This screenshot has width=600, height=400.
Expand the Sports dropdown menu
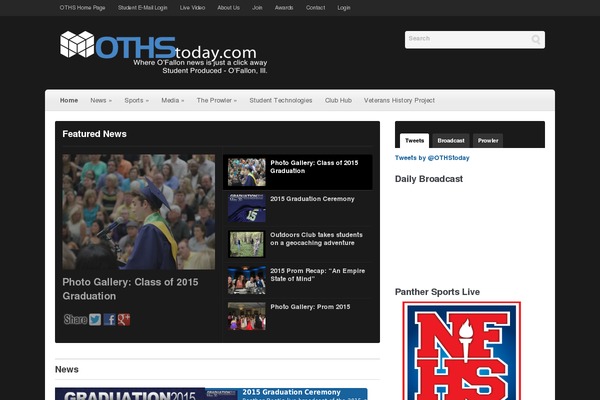click(136, 100)
